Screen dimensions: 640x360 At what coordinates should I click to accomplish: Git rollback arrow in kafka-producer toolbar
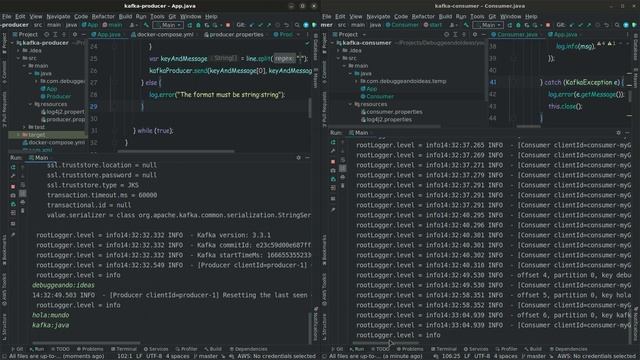point(286,25)
